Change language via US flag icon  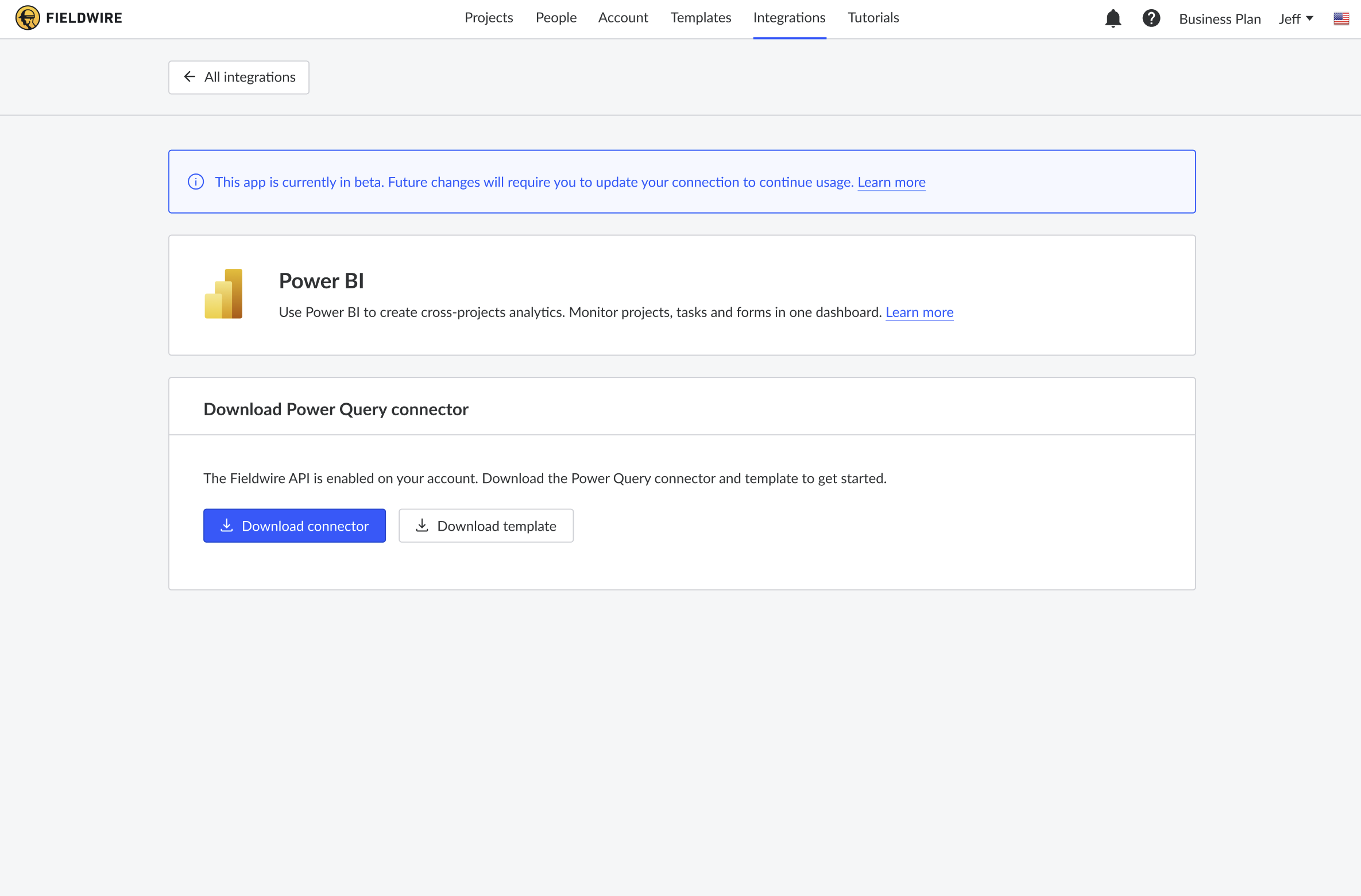pyautogui.click(x=1341, y=18)
